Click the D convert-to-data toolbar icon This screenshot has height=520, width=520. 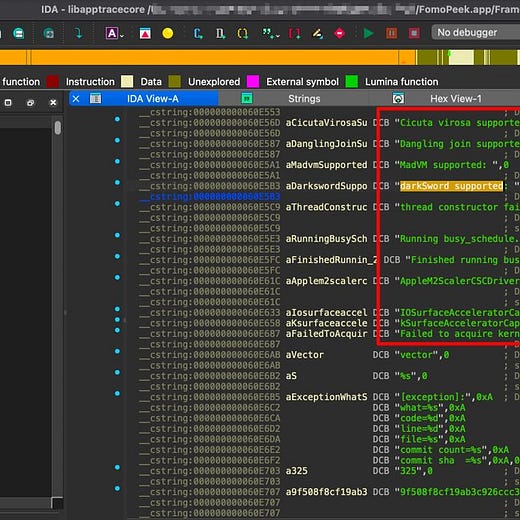coord(220,33)
